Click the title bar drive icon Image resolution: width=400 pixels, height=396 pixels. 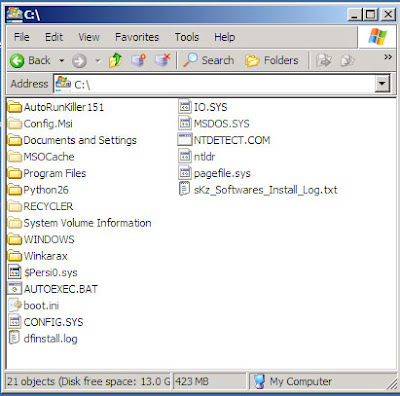15,14
